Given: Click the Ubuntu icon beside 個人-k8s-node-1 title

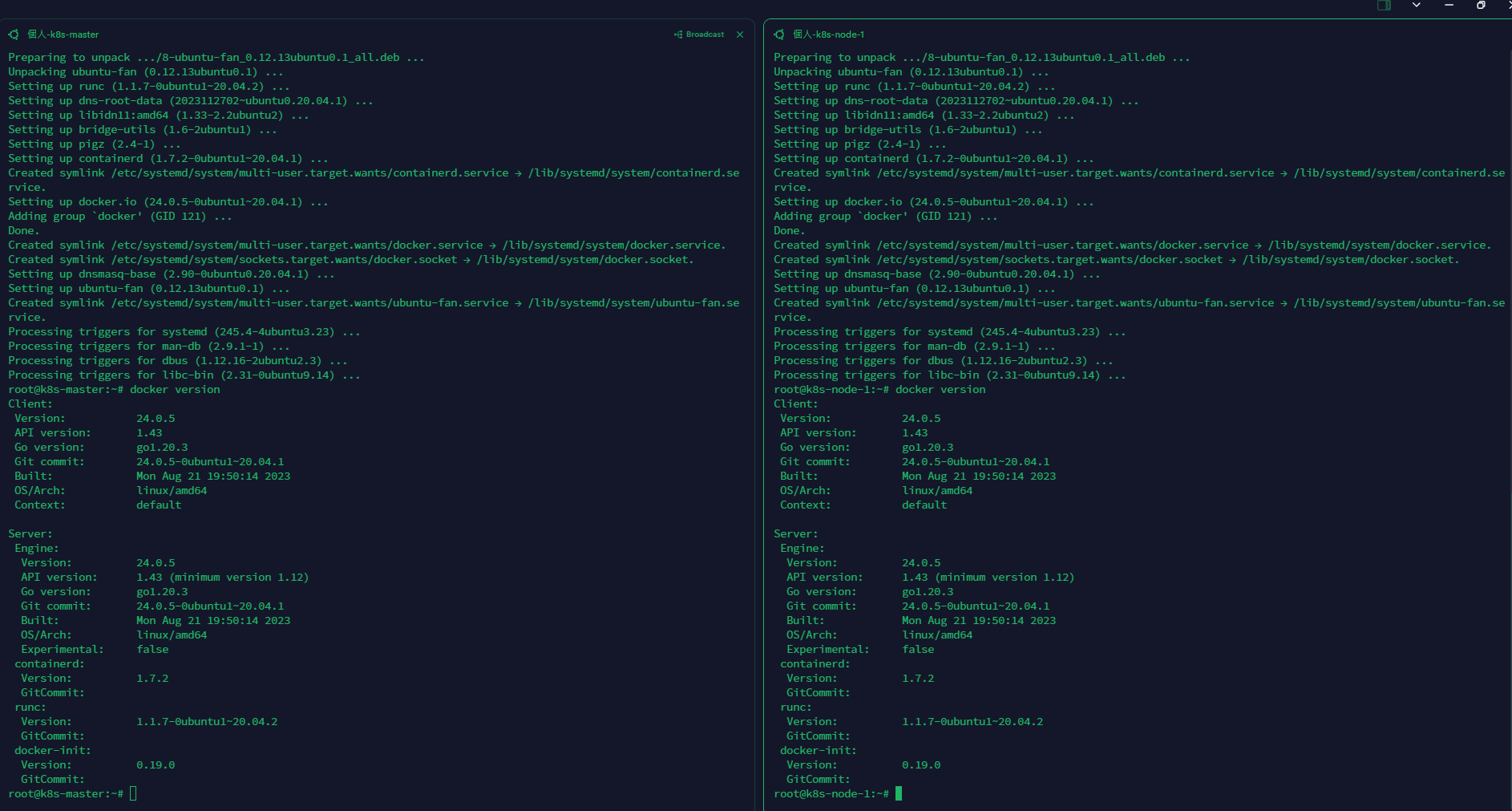Looking at the screenshot, I should pyautogui.click(x=778, y=34).
